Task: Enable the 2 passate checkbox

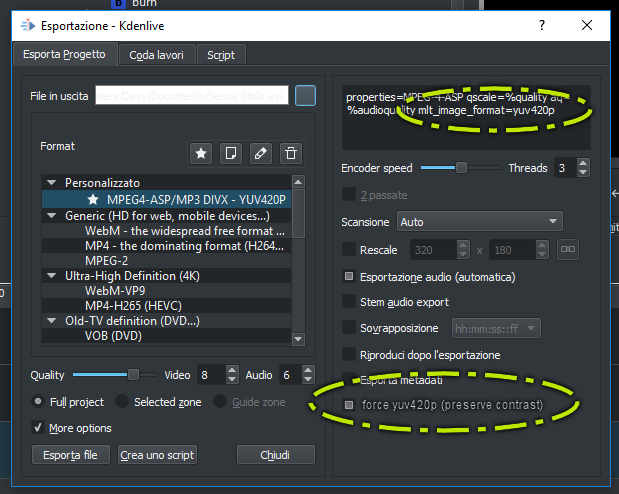Action: [x=349, y=194]
